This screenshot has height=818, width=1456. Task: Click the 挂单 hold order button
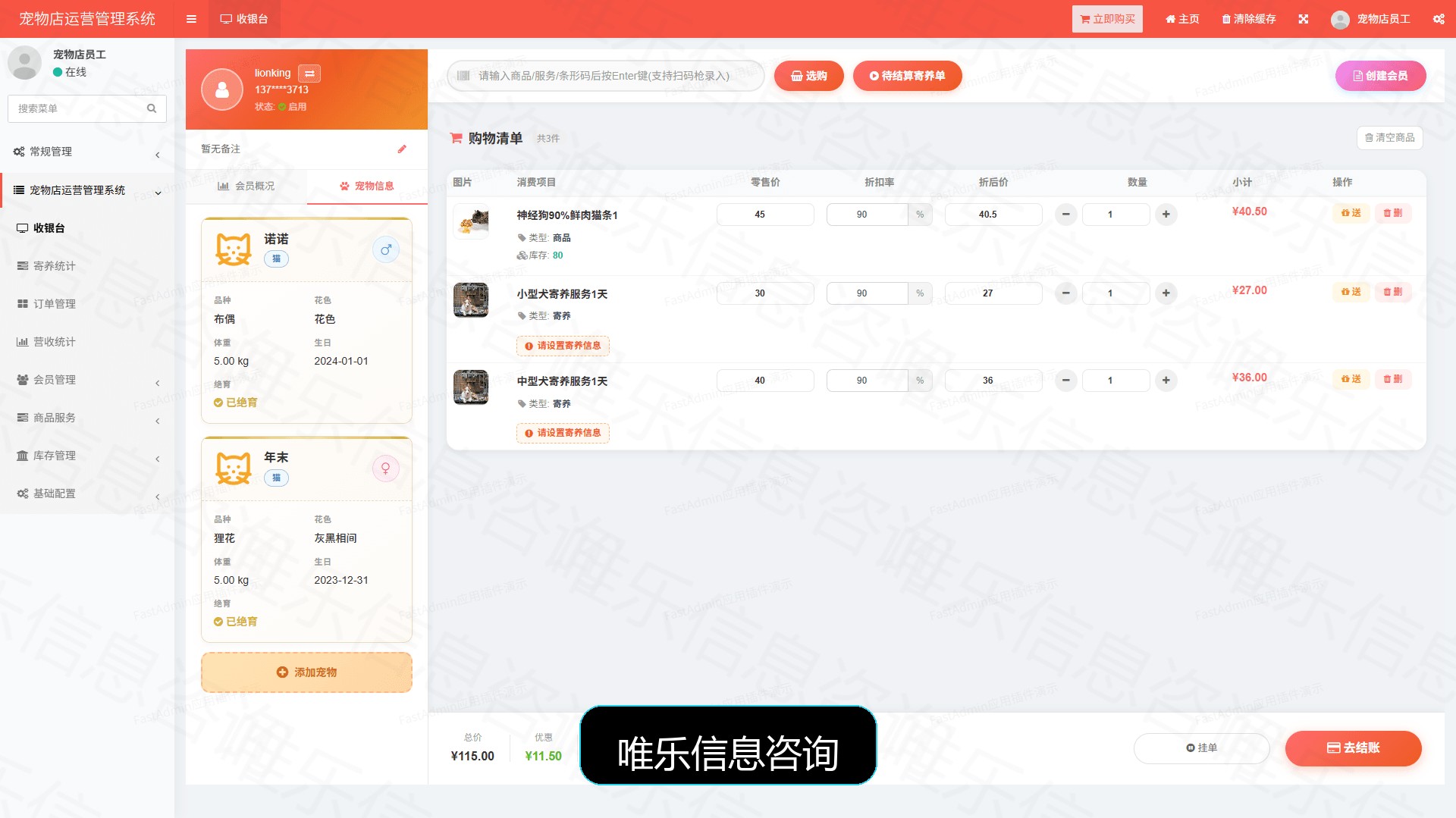pos(1201,748)
